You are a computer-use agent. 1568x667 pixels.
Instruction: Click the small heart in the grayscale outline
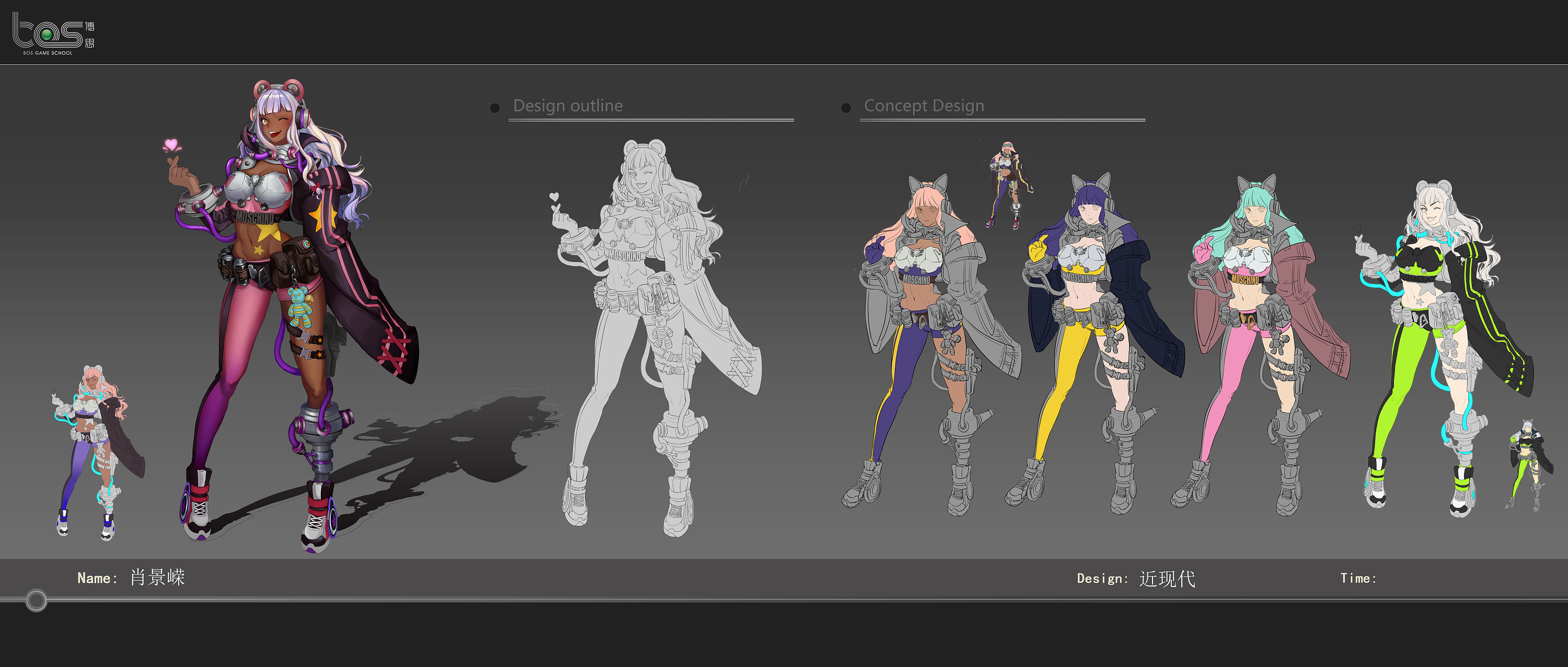tap(554, 197)
